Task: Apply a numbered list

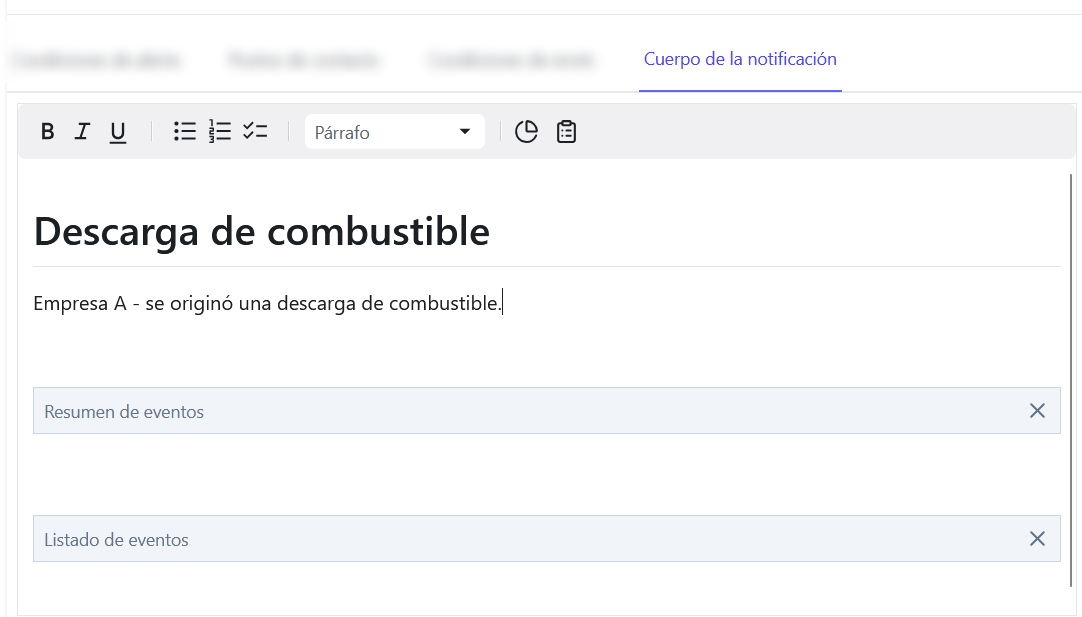Action: pyautogui.click(x=219, y=131)
